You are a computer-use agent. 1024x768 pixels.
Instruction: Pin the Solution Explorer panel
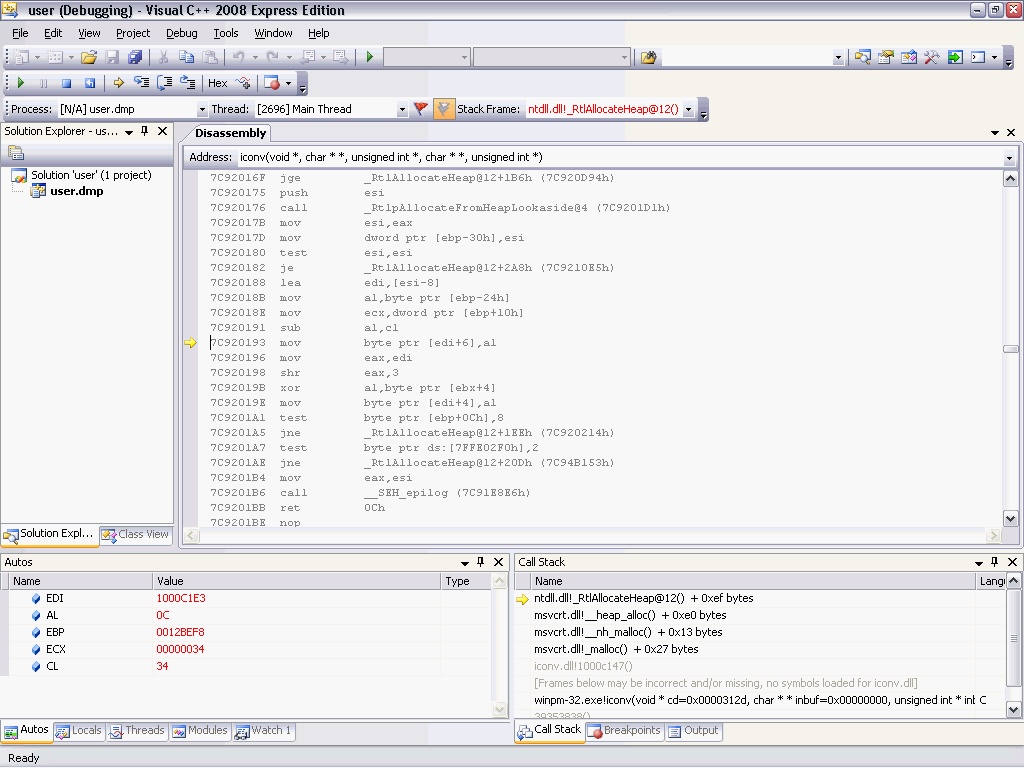coord(145,131)
